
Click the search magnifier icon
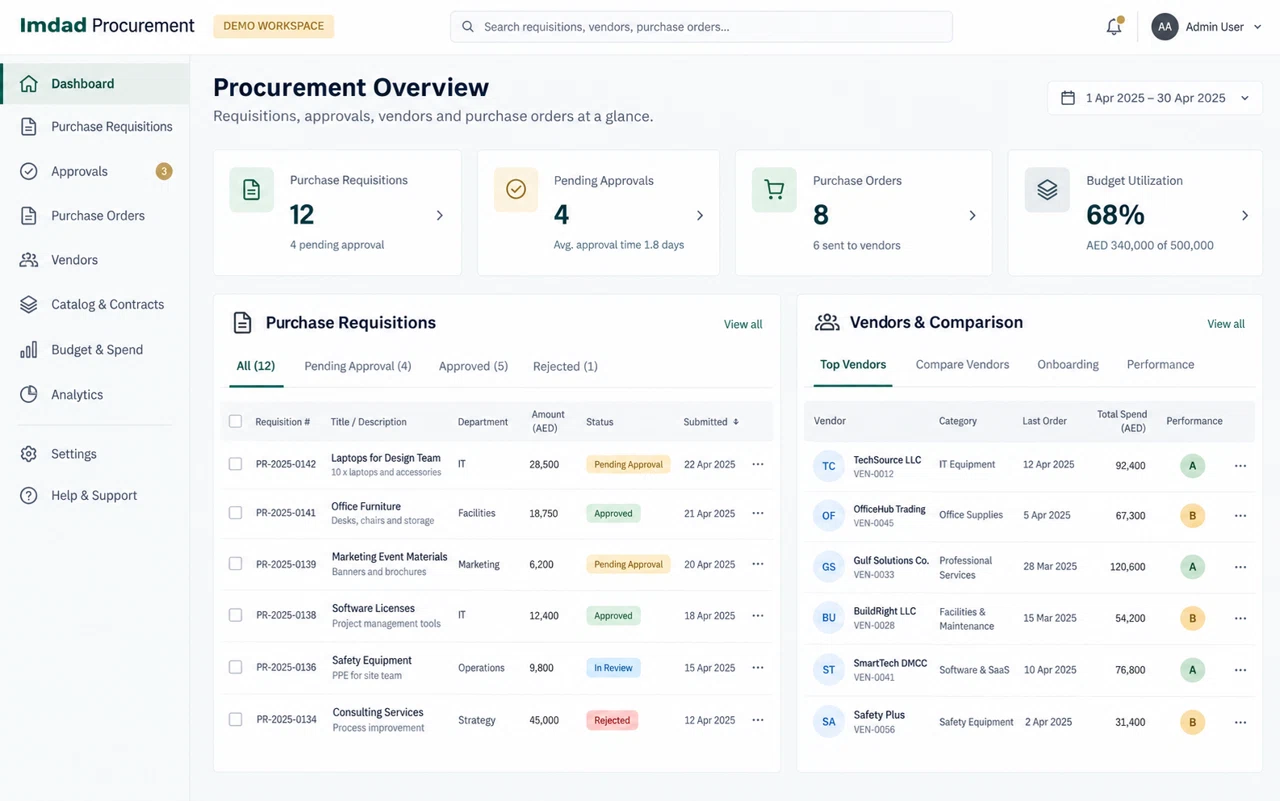[468, 27]
